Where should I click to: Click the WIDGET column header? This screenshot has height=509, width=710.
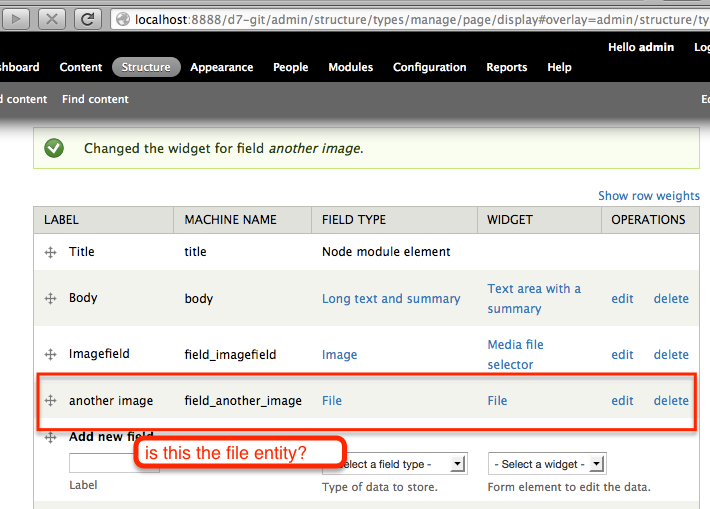point(509,220)
